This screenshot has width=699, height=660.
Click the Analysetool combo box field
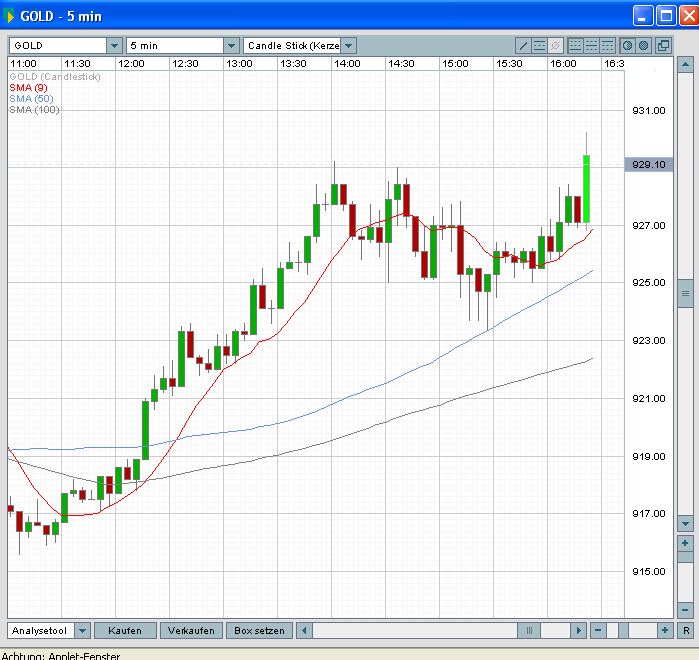[41, 631]
